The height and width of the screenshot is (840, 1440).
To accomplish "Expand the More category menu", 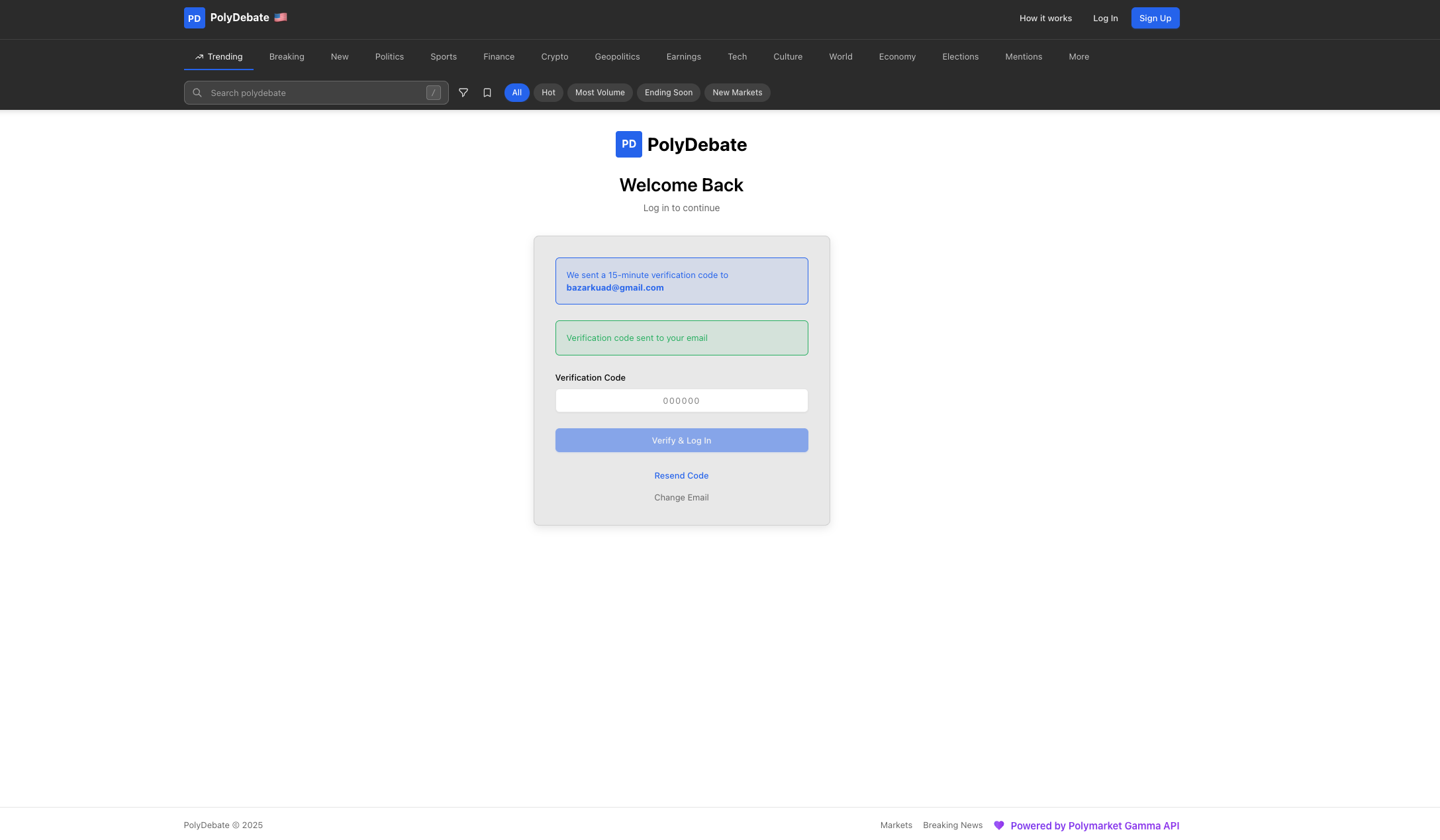I will [1079, 57].
